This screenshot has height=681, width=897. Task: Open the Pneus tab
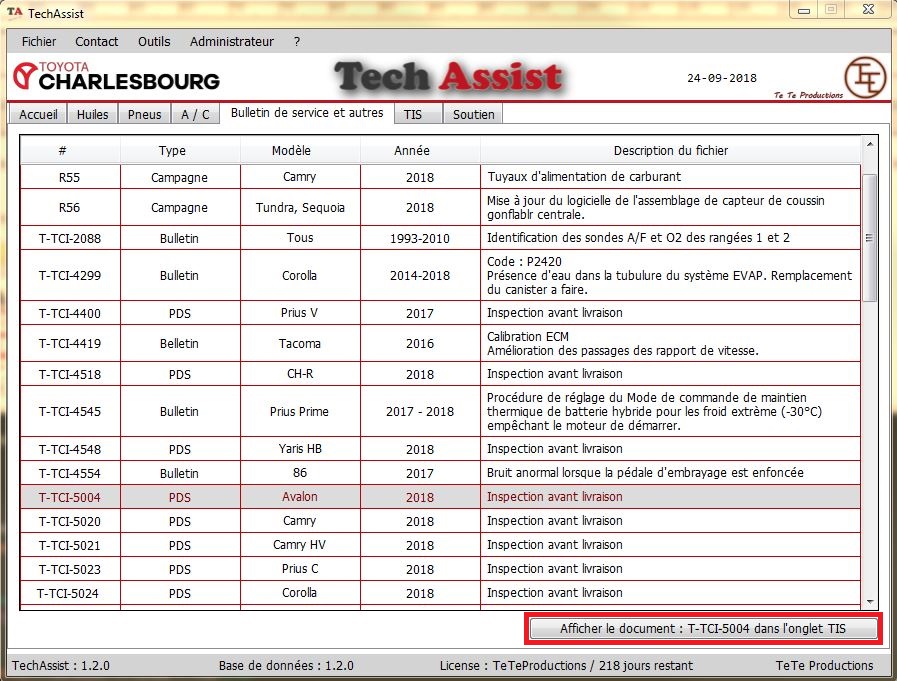tap(145, 115)
